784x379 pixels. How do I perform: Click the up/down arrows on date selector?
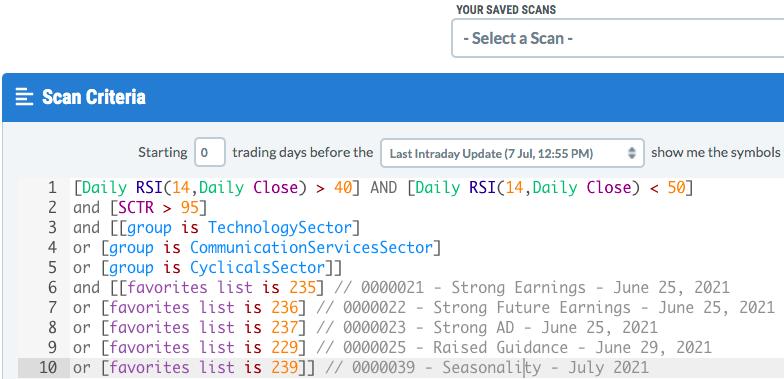point(632,153)
